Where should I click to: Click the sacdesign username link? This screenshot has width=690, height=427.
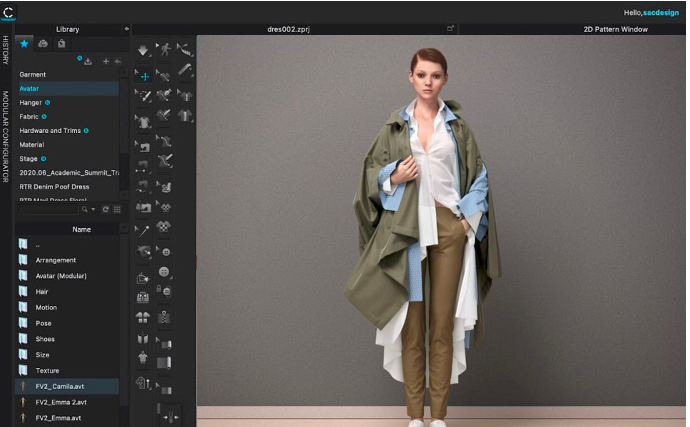[661, 13]
